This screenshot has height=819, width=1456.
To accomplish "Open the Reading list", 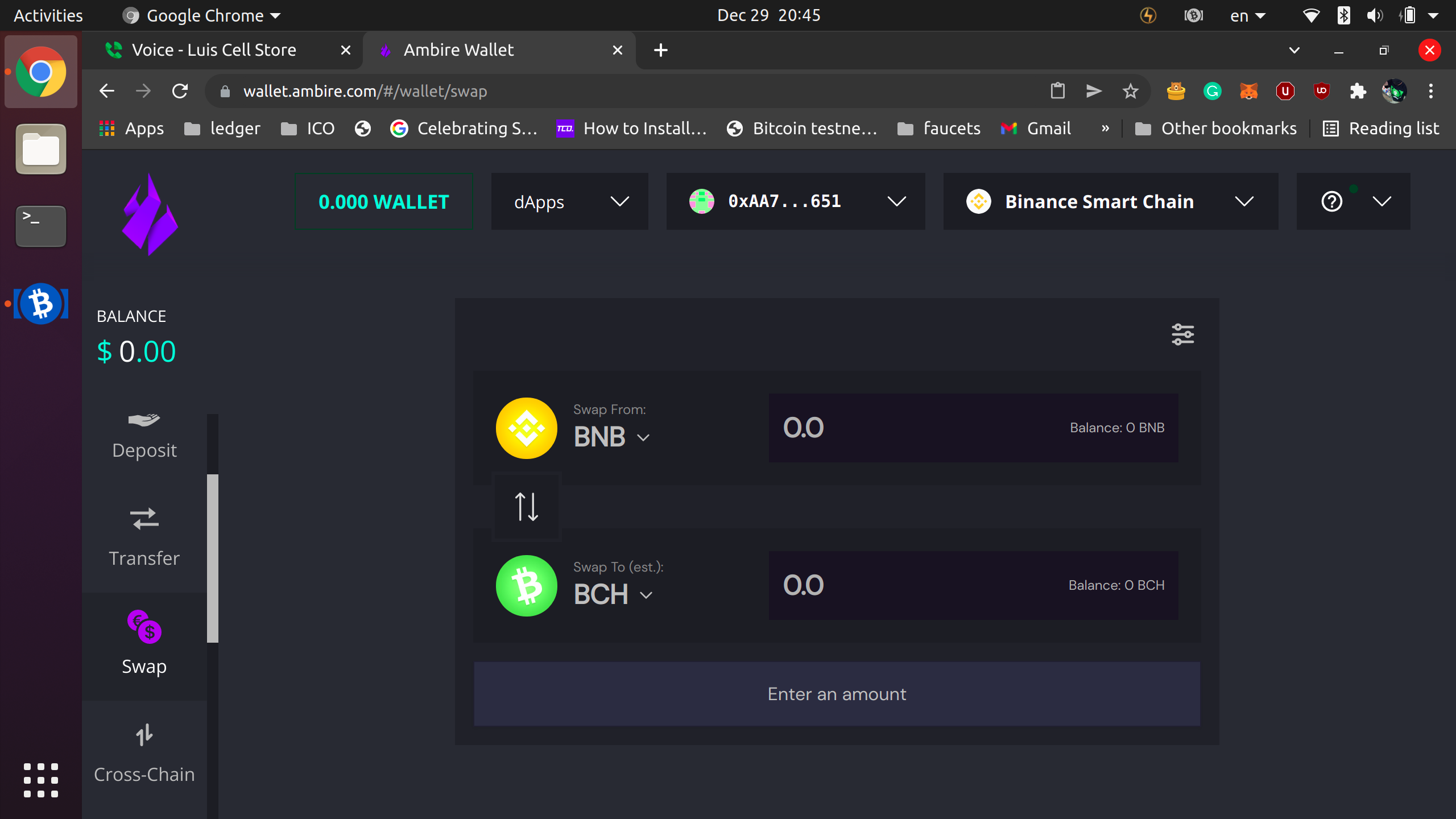I will coord(1381,129).
